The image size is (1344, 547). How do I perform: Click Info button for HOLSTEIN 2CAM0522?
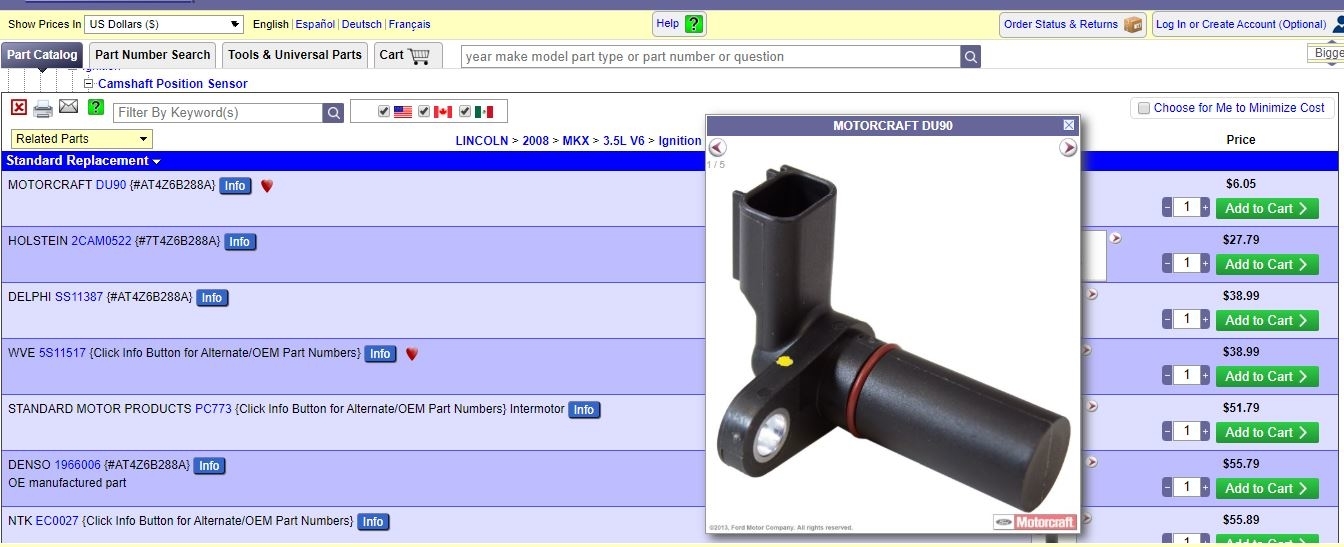[240, 242]
